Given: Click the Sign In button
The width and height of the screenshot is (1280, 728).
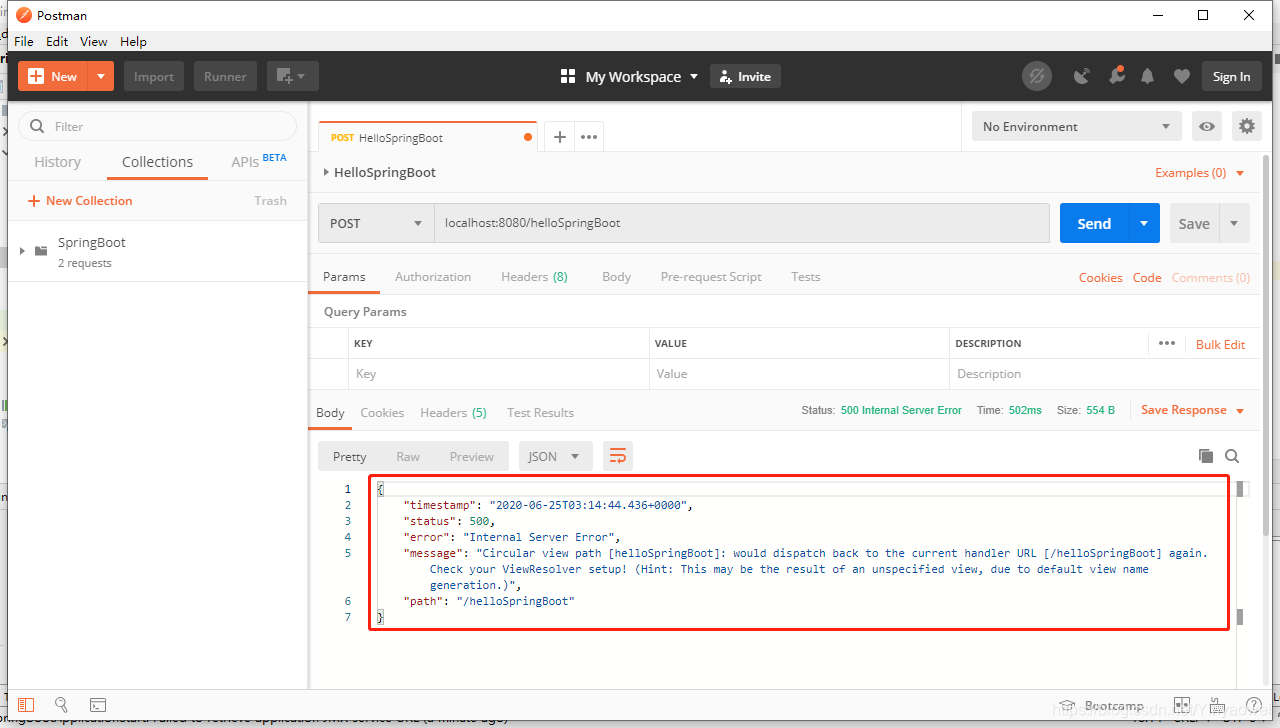Looking at the screenshot, I should click(x=1231, y=76).
